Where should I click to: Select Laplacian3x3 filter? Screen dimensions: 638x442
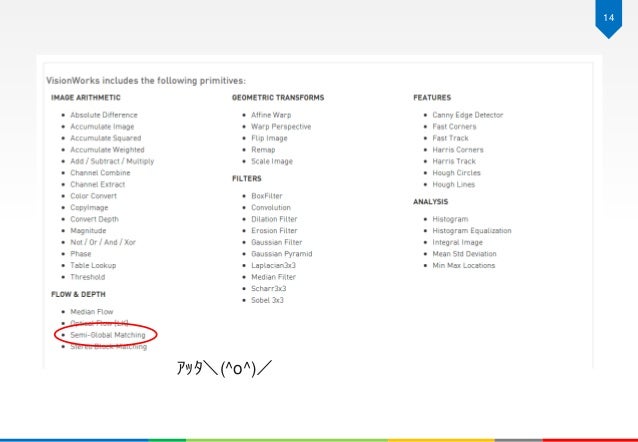(273, 265)
